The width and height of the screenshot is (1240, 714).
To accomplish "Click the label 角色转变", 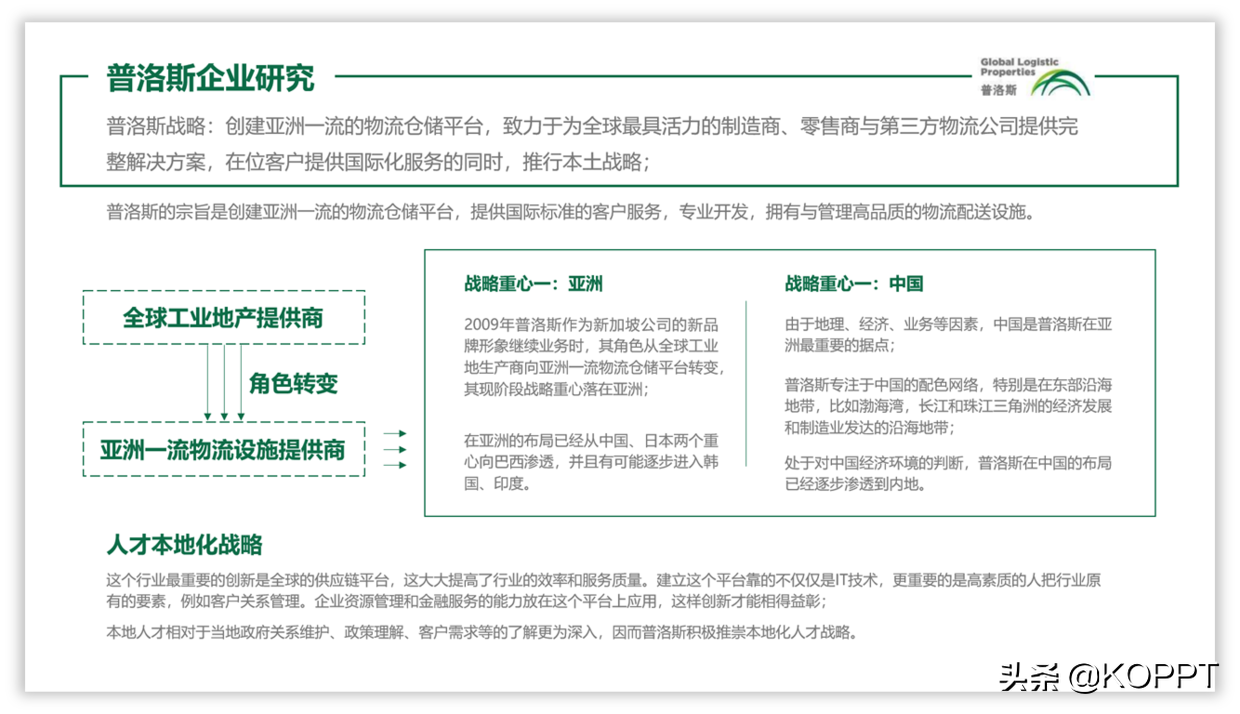I will 293,383.
